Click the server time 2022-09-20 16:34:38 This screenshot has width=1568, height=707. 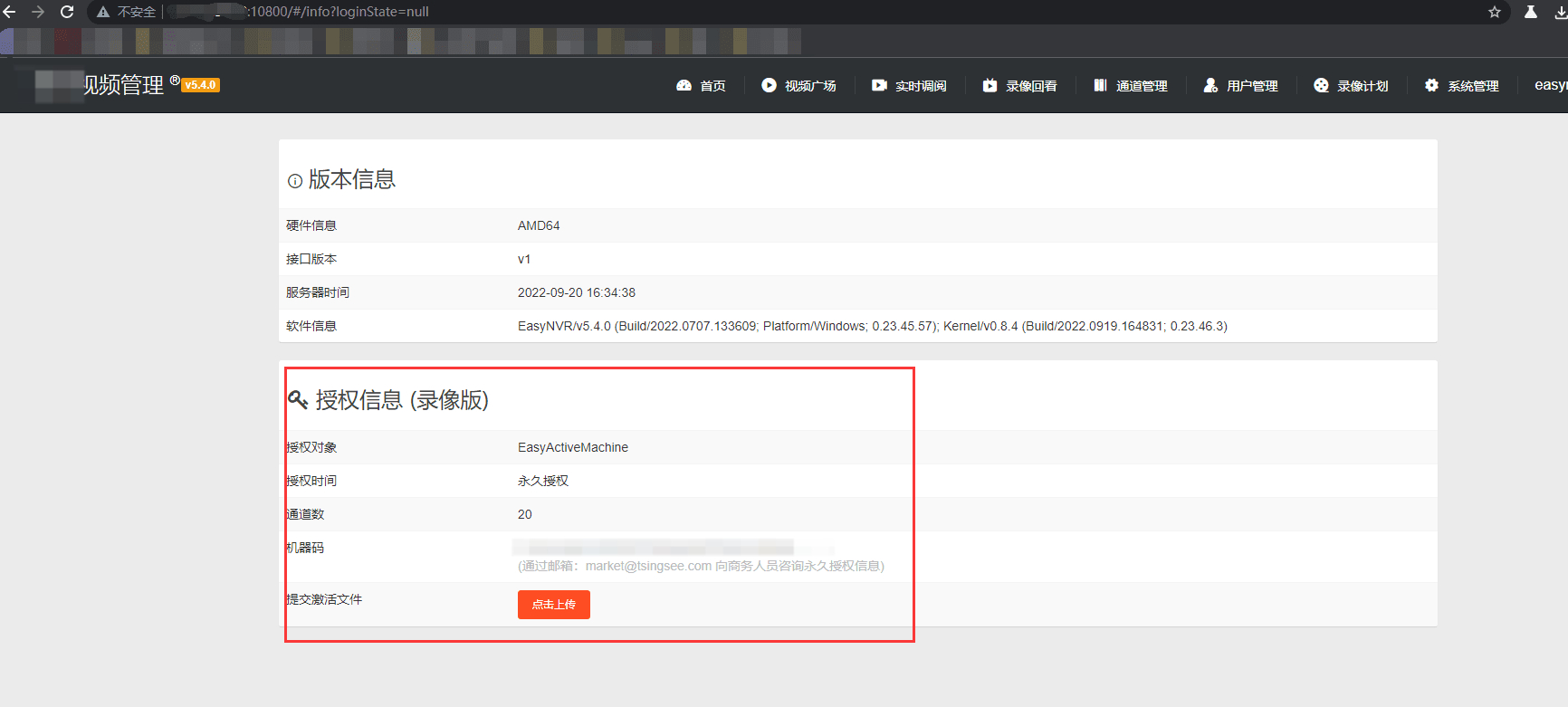(577, 292)
